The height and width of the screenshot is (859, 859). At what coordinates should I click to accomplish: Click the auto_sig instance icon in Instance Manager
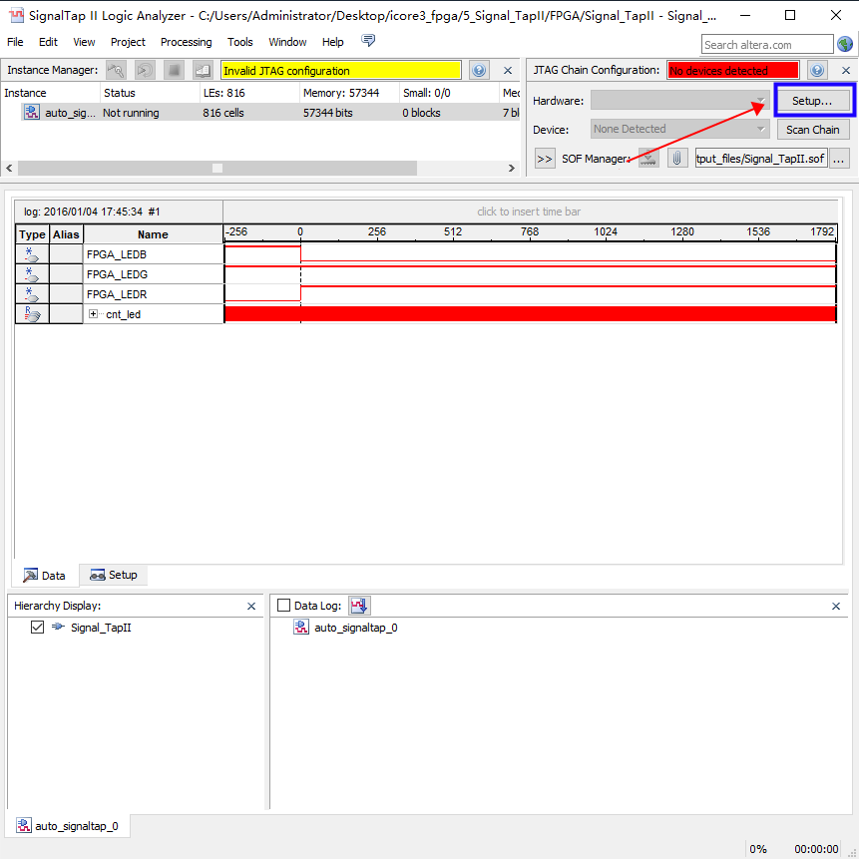32,112
